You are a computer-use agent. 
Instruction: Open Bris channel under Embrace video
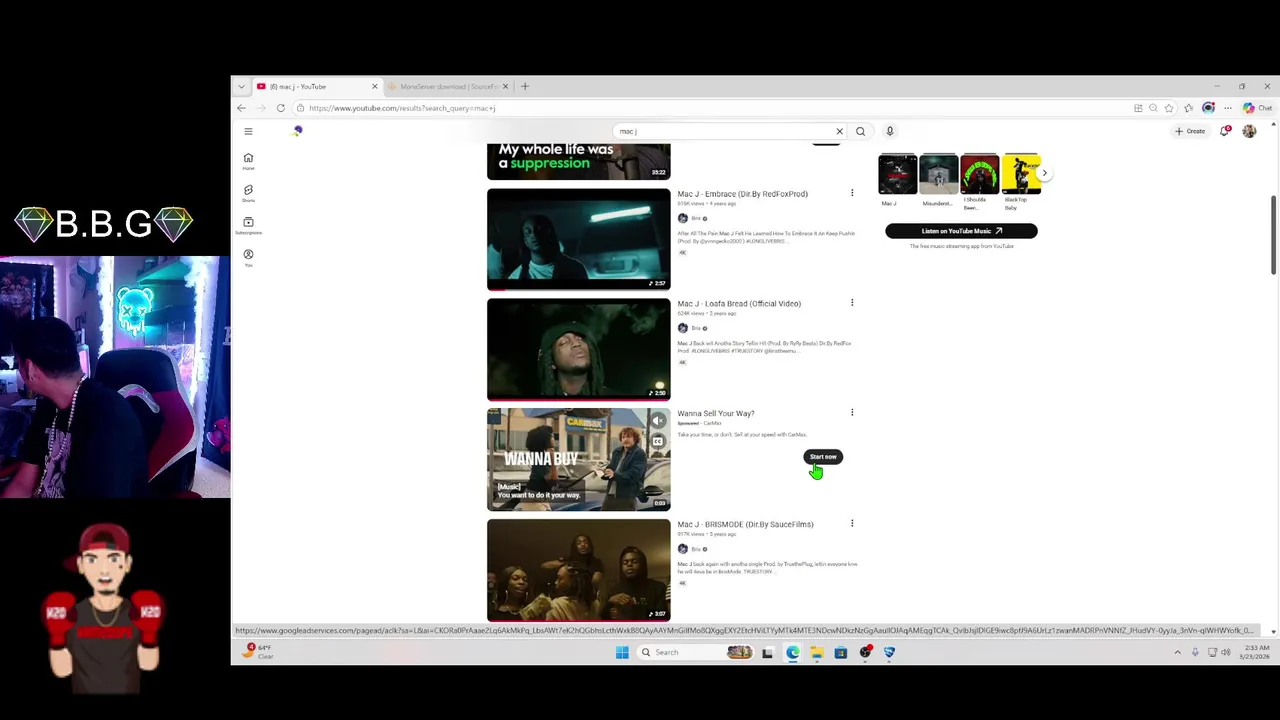pos(696,218)
